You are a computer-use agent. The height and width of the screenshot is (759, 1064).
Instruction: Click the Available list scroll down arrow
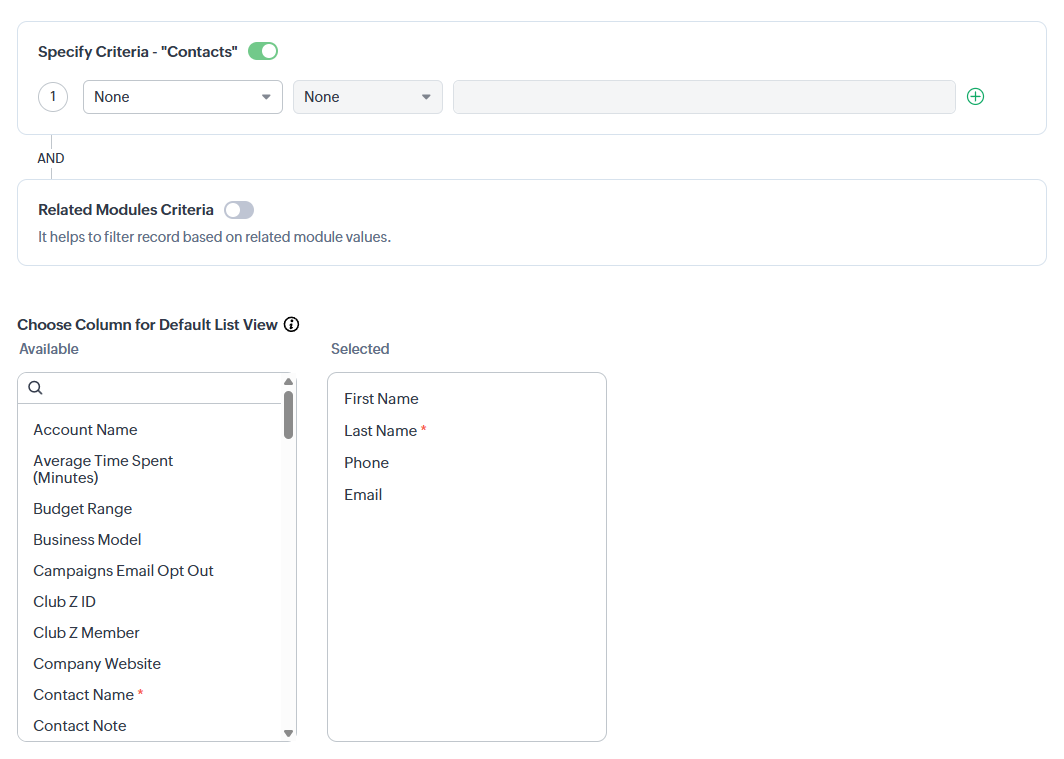tap(289, 733)
